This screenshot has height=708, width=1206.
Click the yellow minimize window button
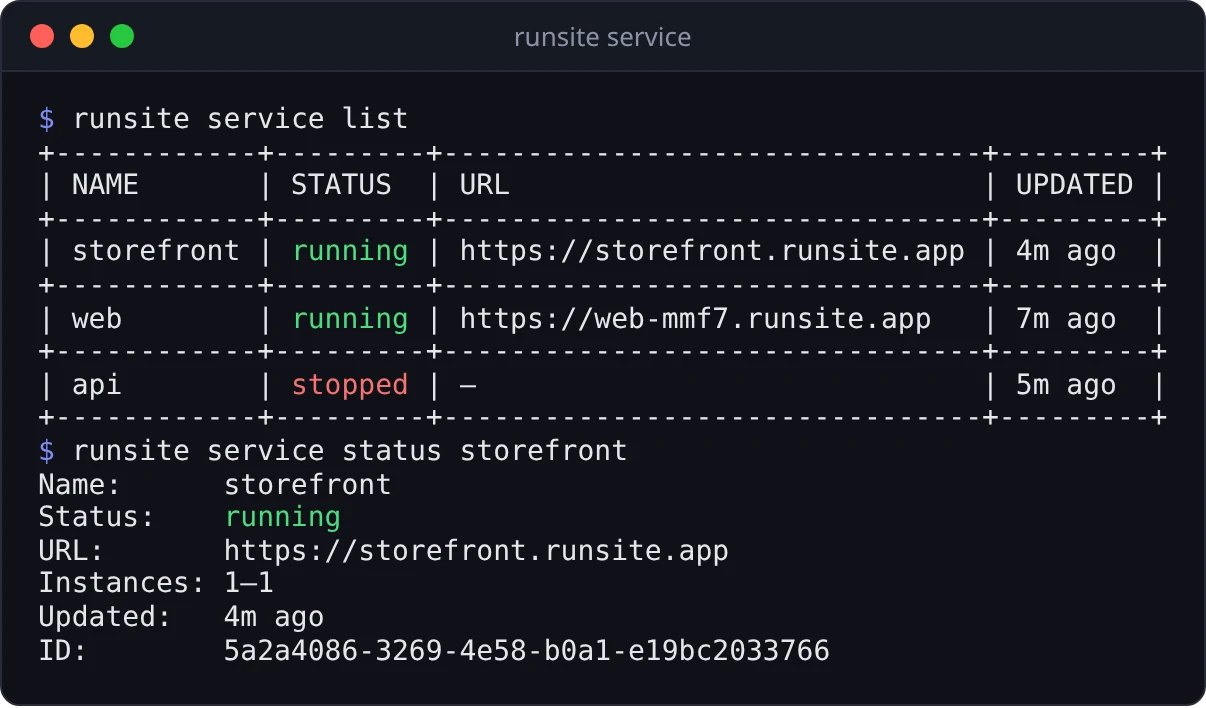[x=82, y=37]
